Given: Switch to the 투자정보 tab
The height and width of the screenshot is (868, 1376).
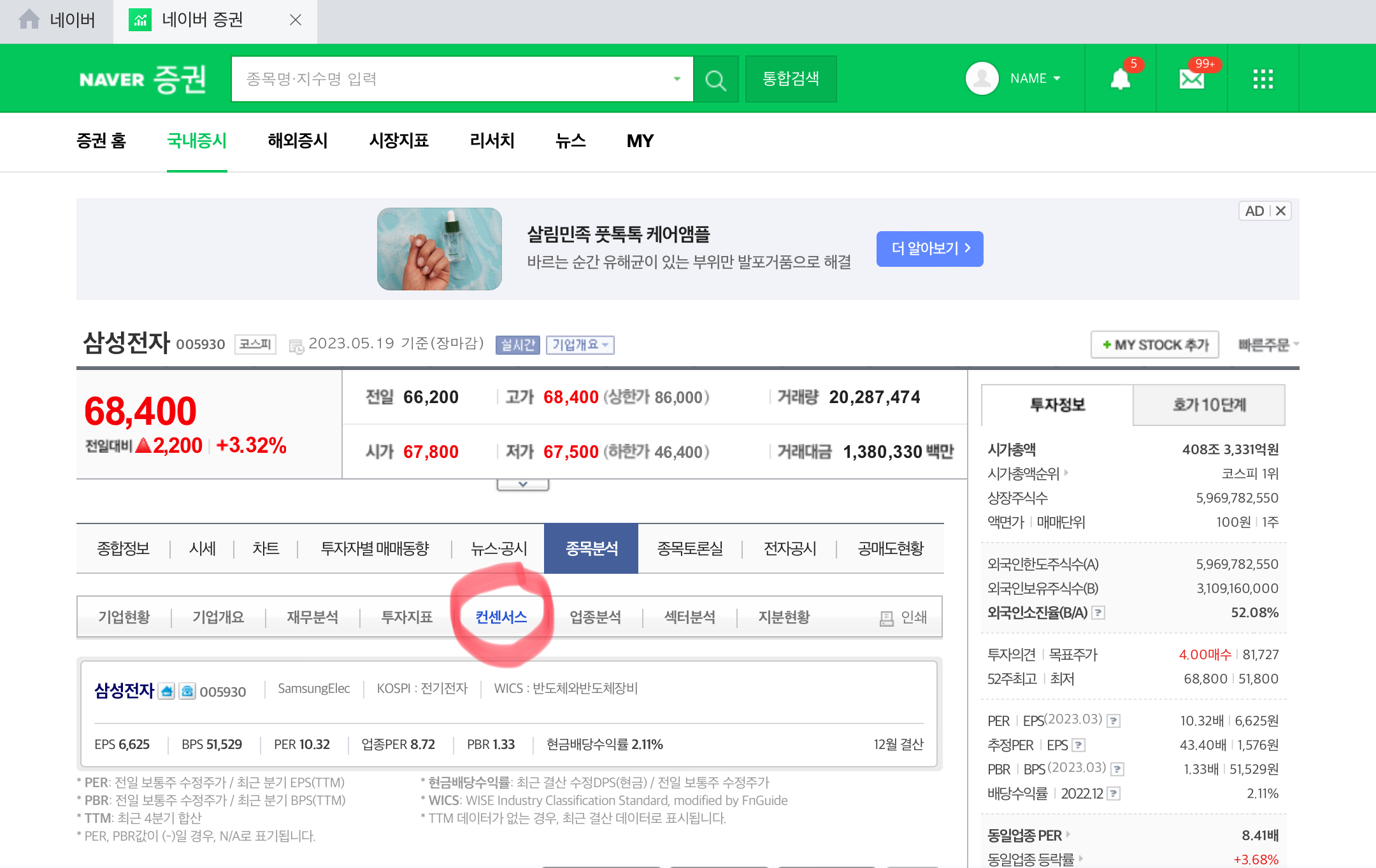Looking at the screenshot, I should click(1057, 405).
